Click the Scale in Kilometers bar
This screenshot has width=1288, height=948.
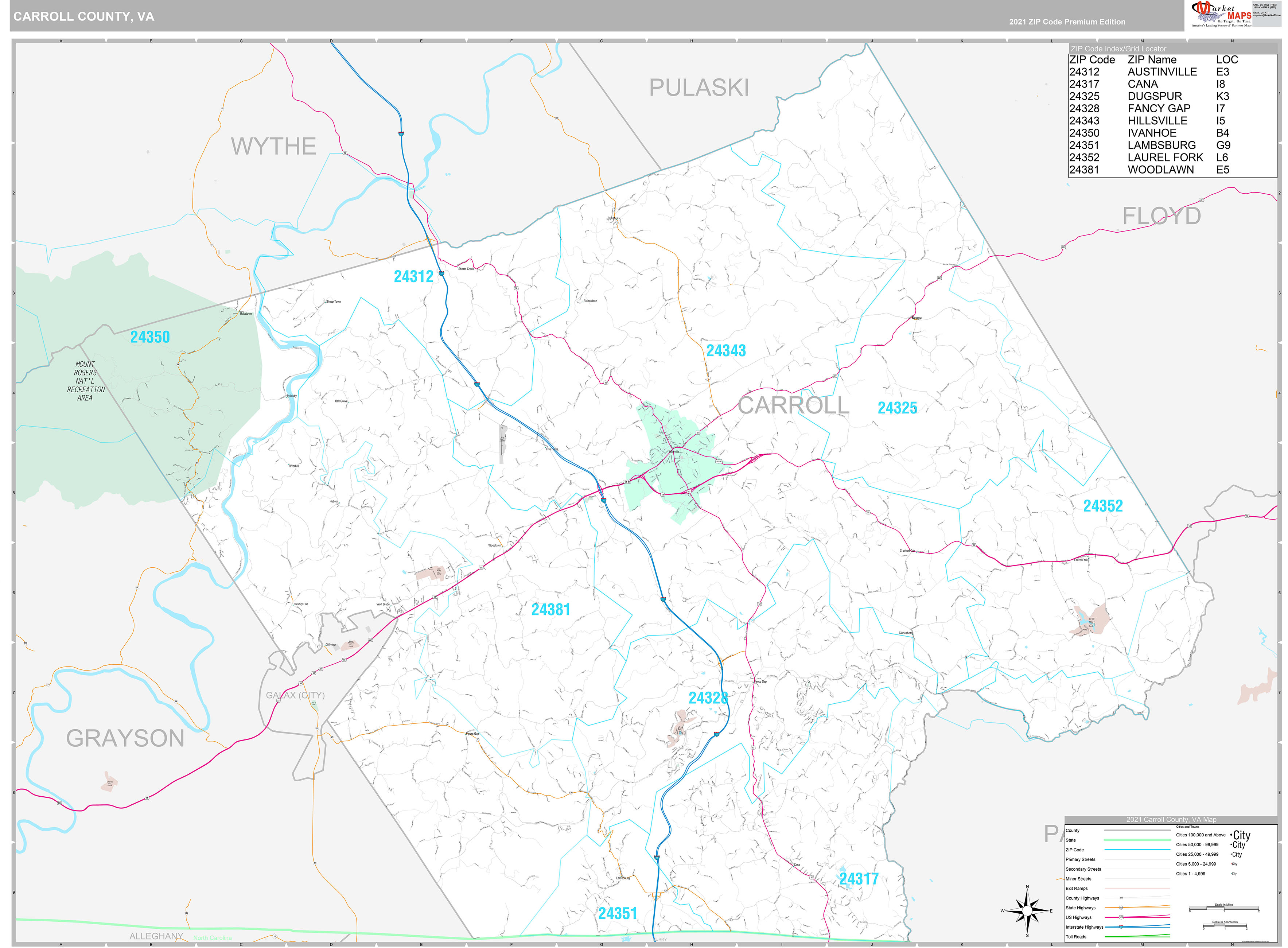(x=1224, y=926)
